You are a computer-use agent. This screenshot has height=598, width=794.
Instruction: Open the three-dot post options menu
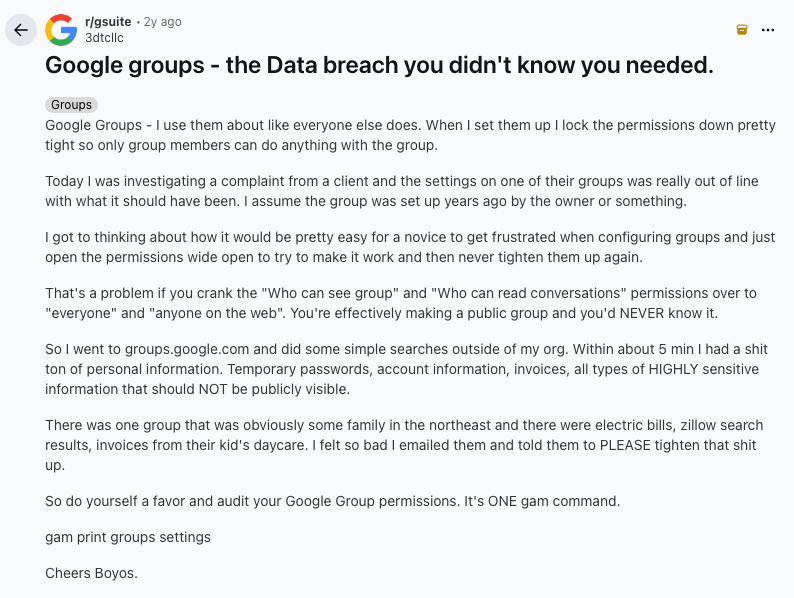coord(768,30)
